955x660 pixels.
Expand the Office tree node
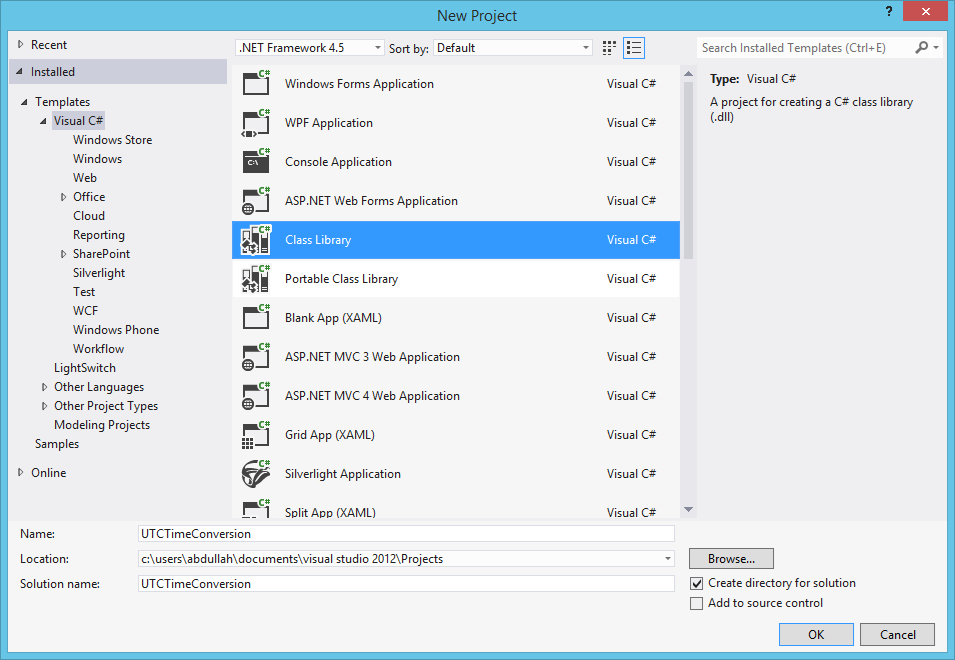tap(63, 197)
